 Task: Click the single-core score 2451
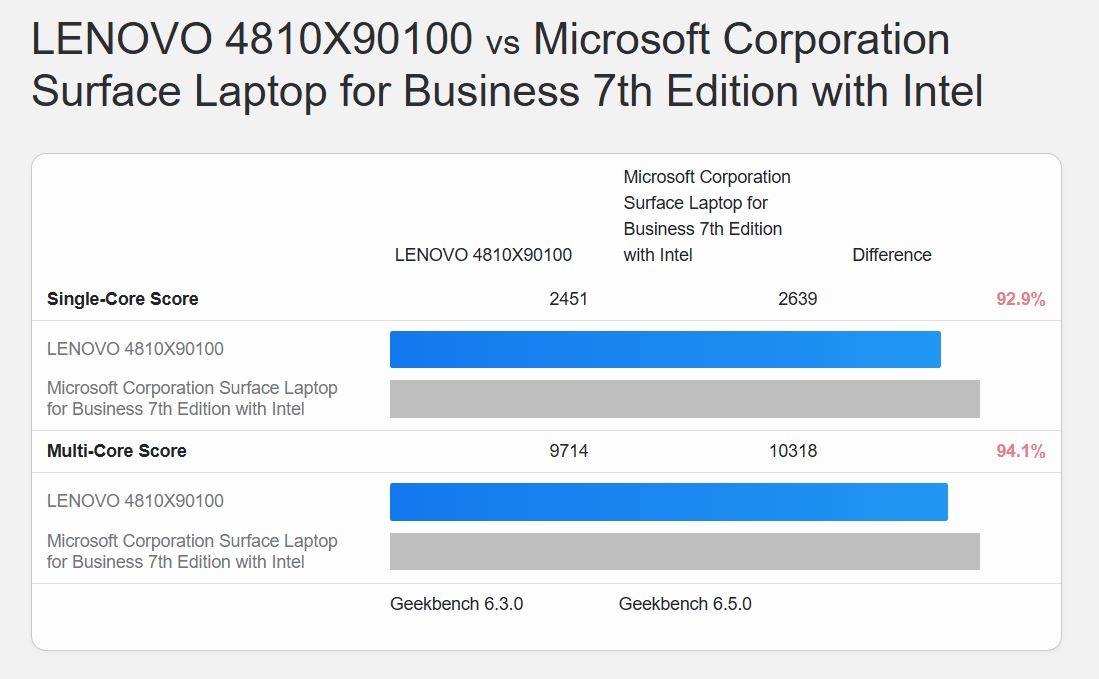(568, 299)
